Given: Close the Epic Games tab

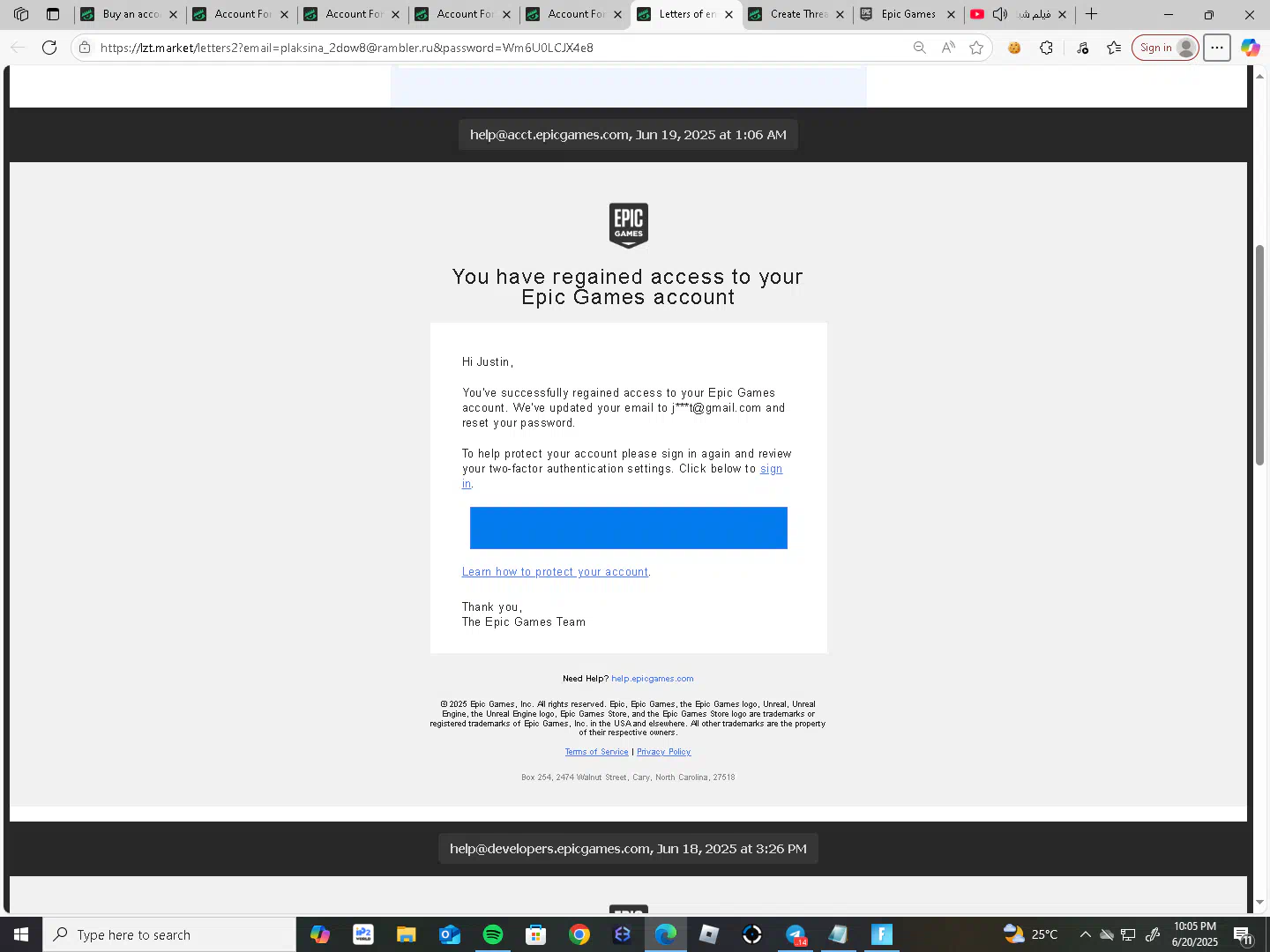Looking at the screenshot, I should pyautogui.click(x=951, y=14).
